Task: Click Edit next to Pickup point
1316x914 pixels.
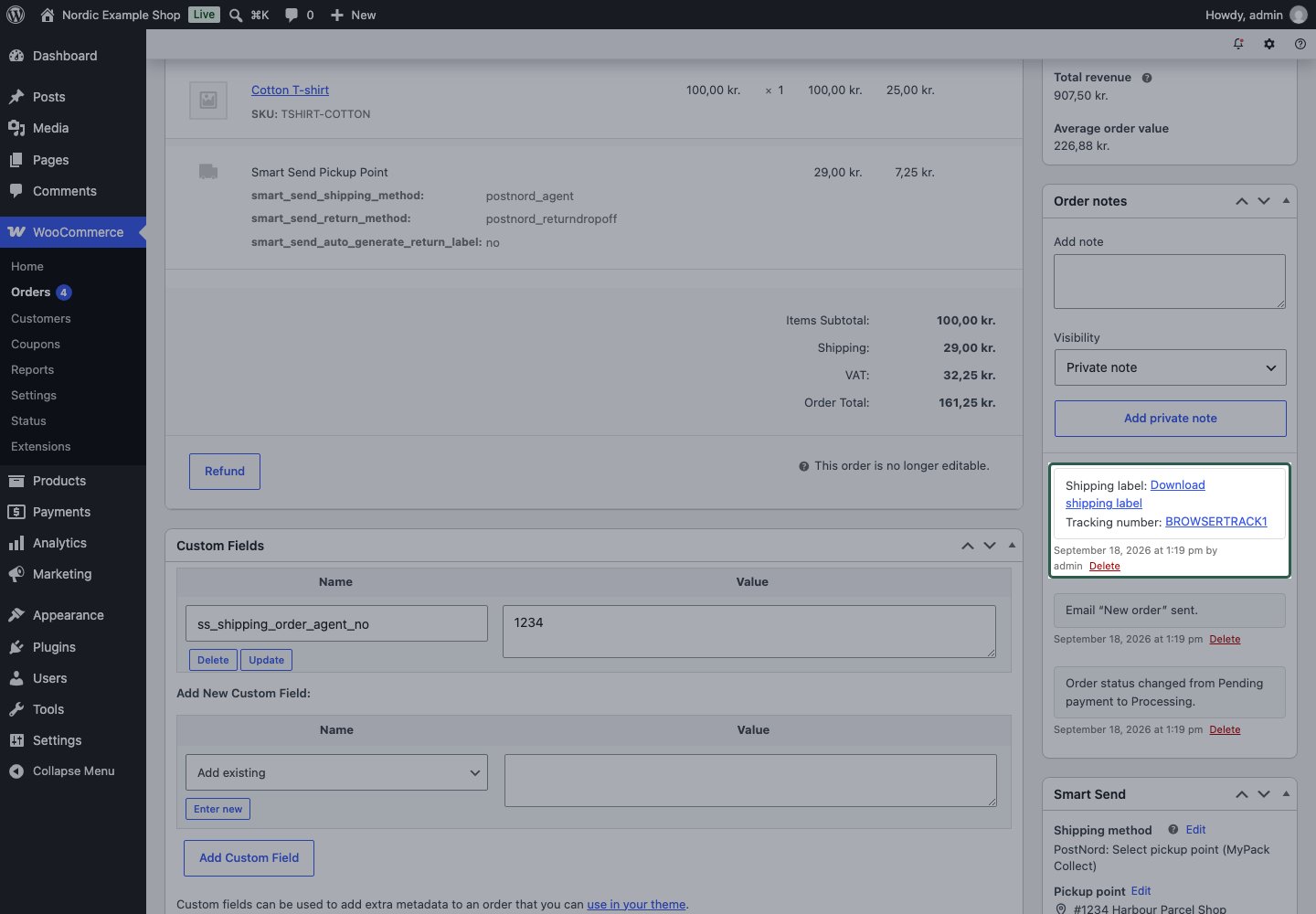Action: click(x=1141, y=891)
